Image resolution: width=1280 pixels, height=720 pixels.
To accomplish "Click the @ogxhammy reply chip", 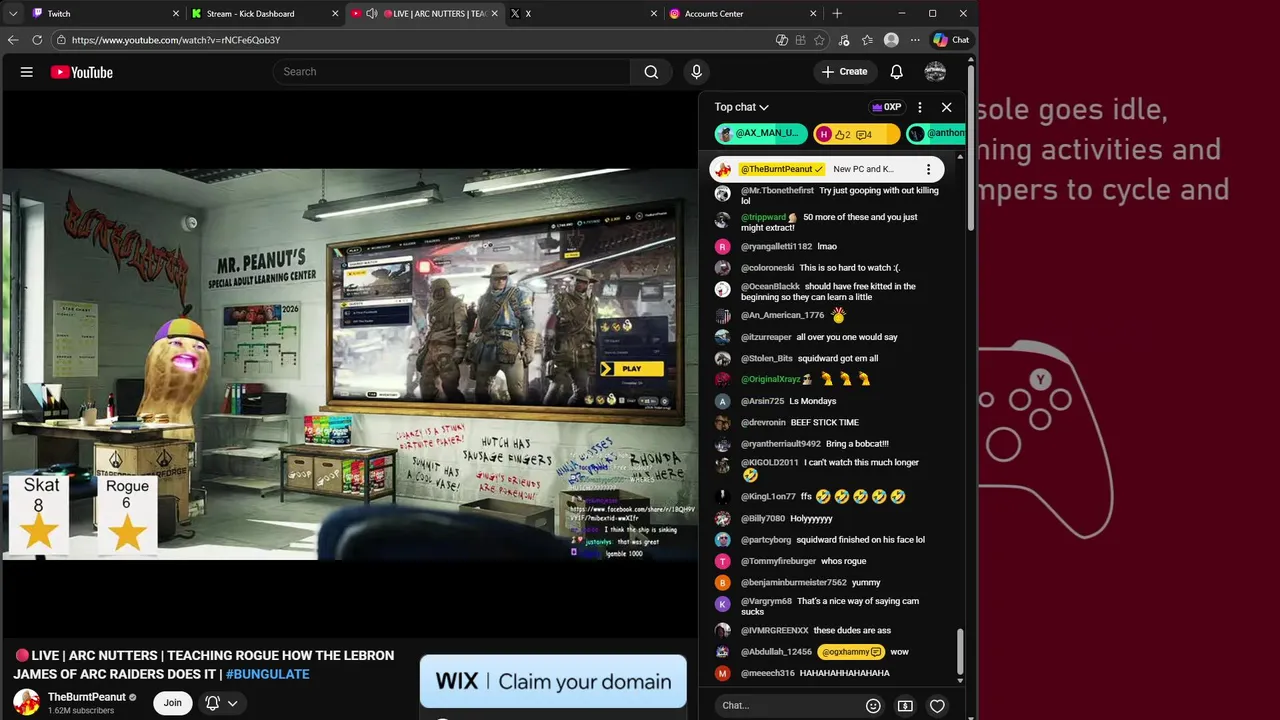I will tap(851, 652).
